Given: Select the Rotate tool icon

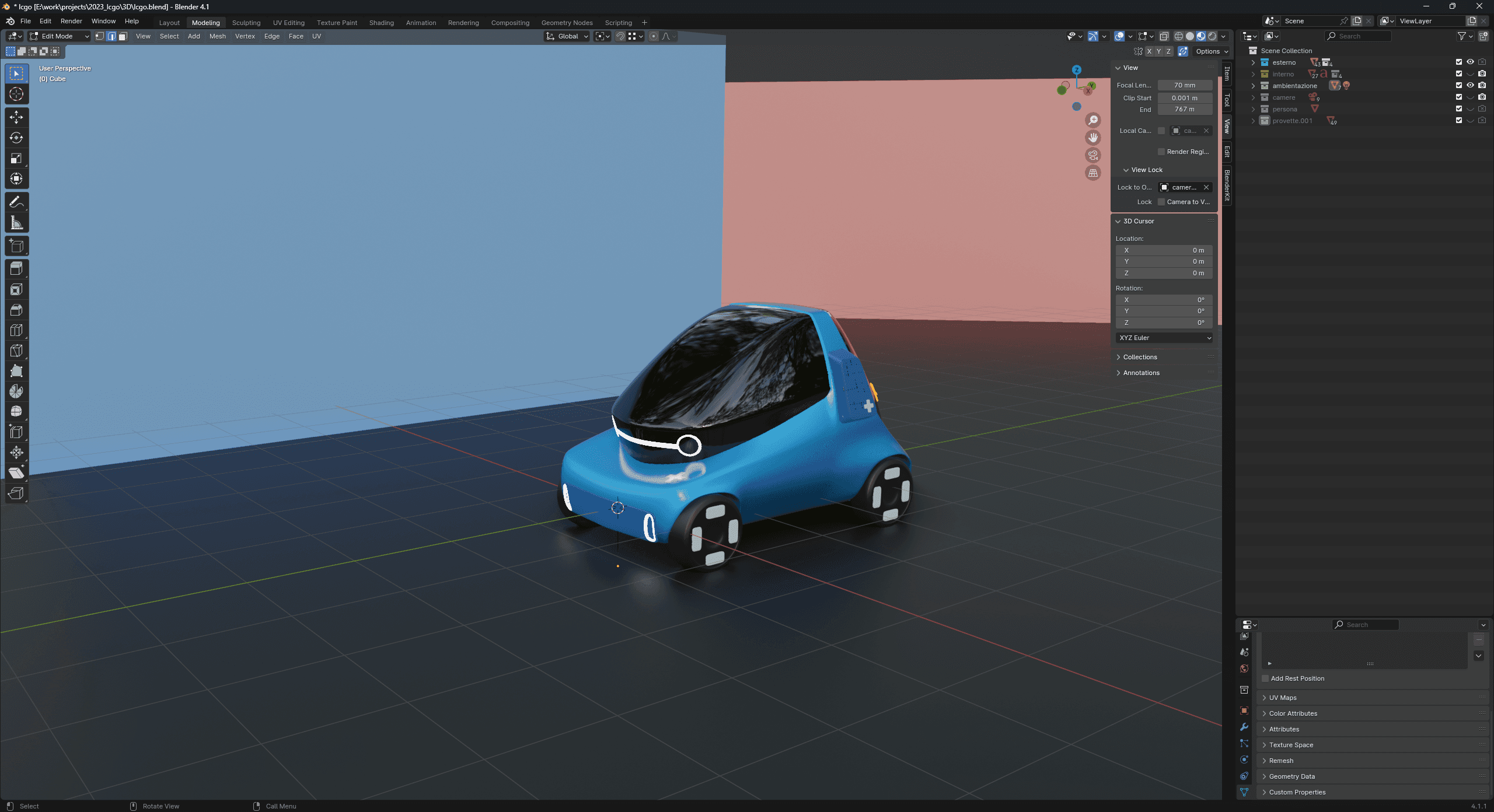Looking at the screenshot, I should 16,138.
